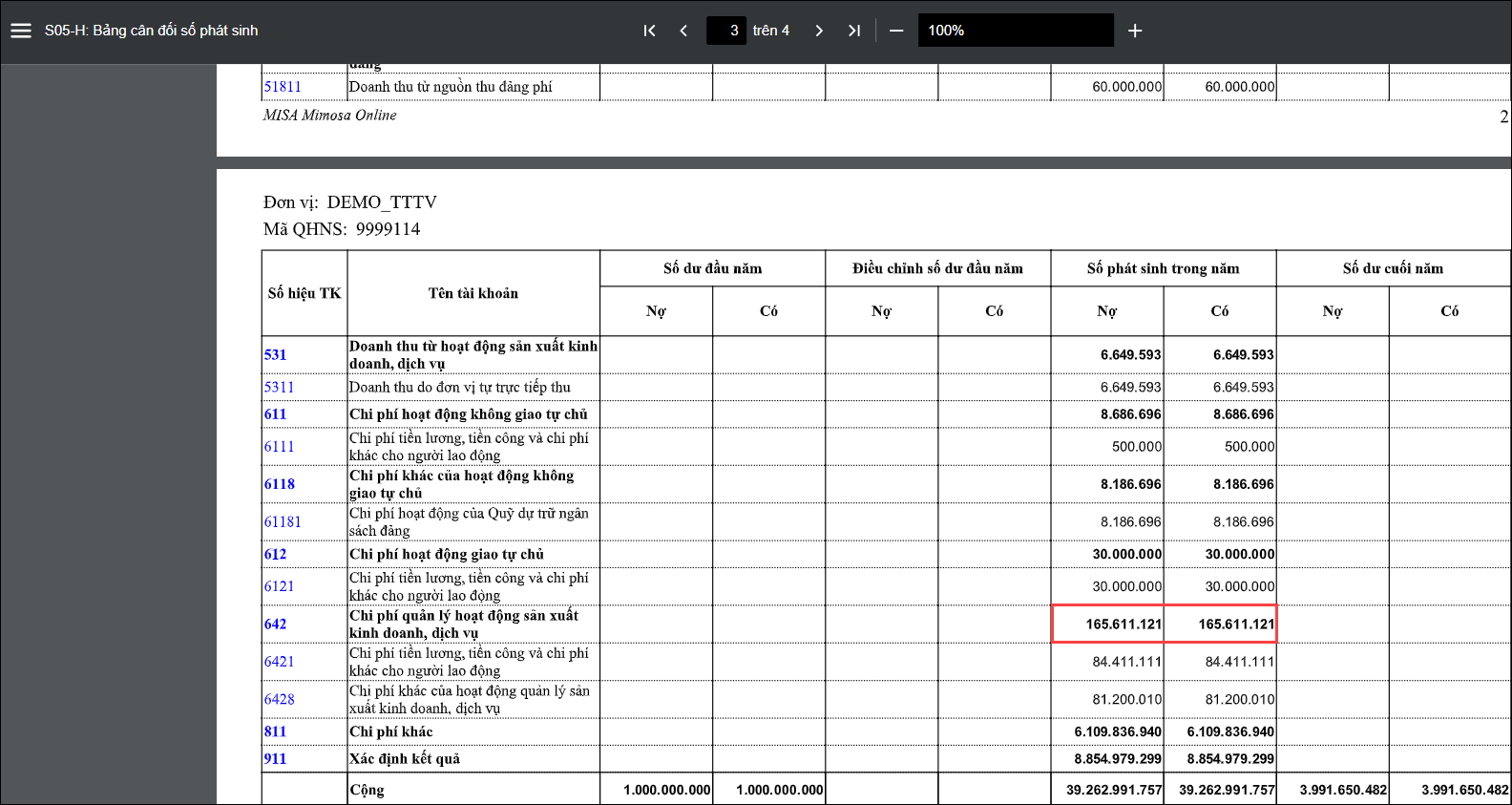The height and width of the screenshot is (805, 1512).
Task: Go to the previous page
Action: (683, 31)
